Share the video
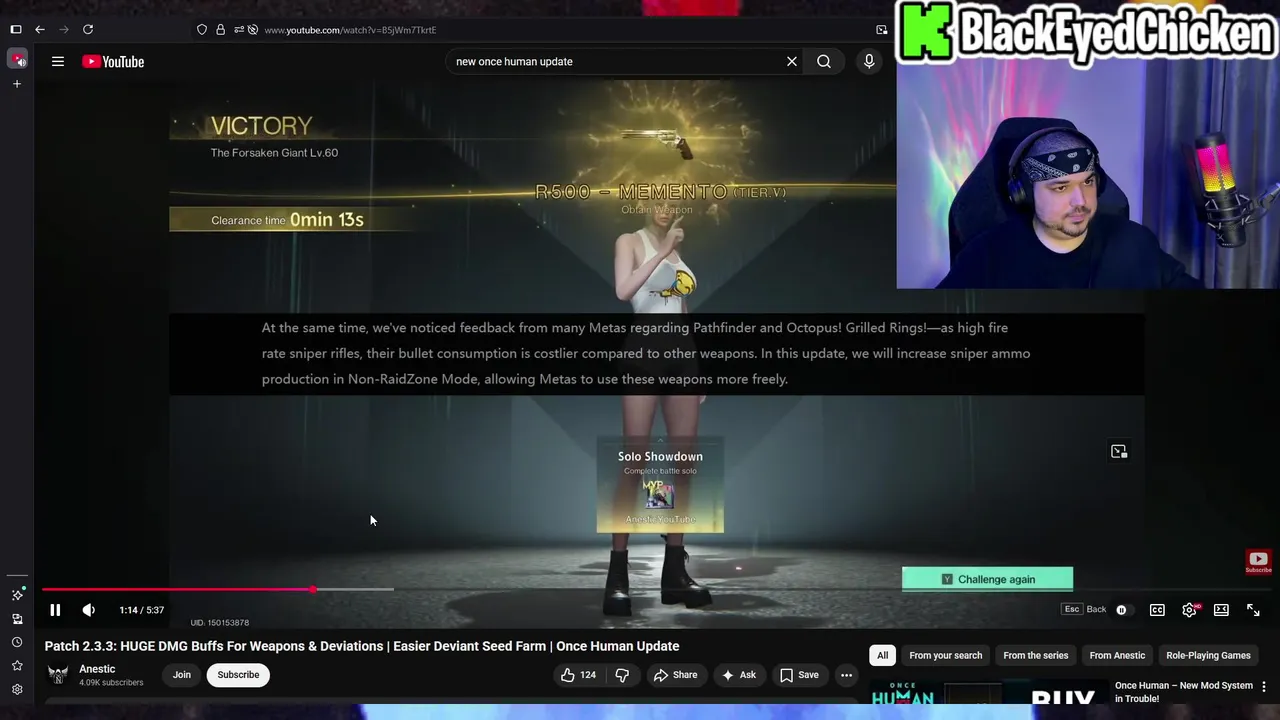The image size is (1280, 720). (675, 675)
